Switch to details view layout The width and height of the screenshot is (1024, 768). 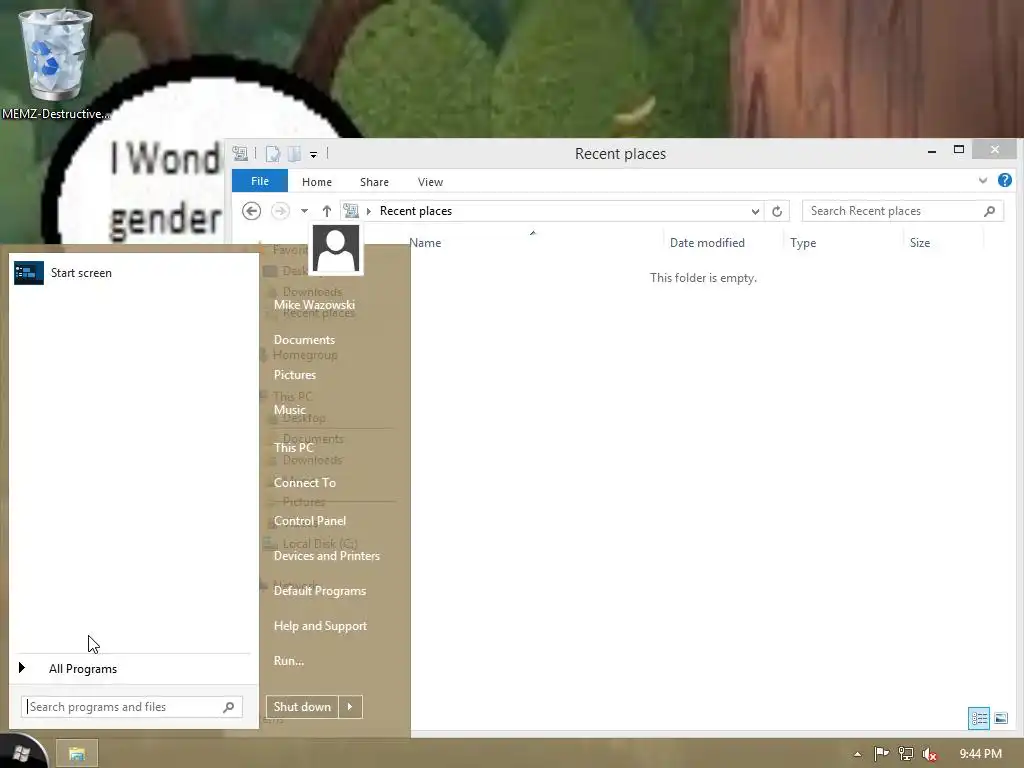coord(979,718)
